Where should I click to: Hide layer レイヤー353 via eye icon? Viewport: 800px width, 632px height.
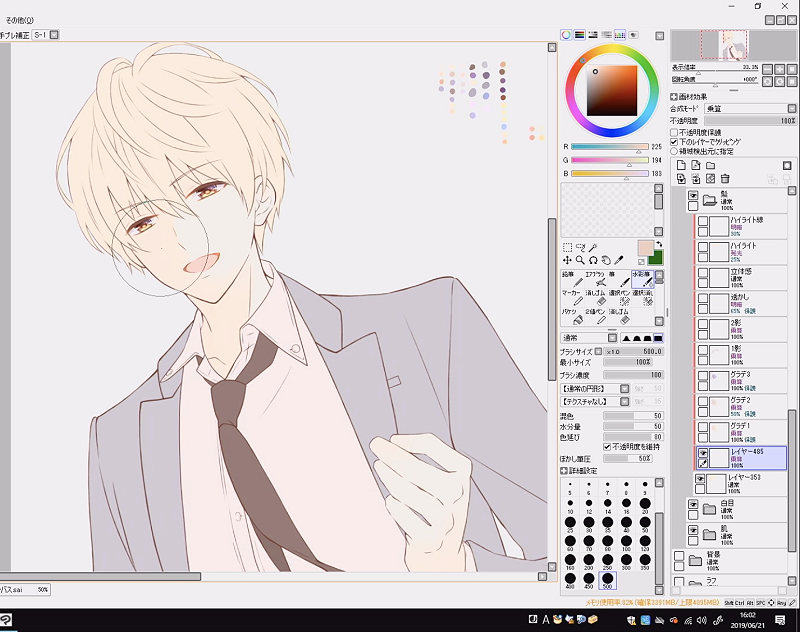pyautogui.click(x=700, y=478)
